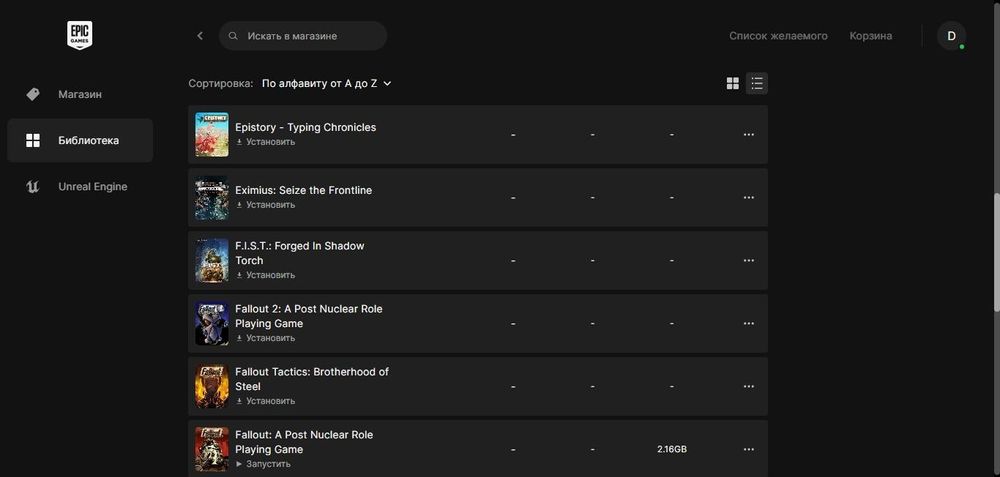This screenshot has width=1000, height=477.
Task: Show options for F.I.S.T.: Forged In Shadow Torch
Action: point(748,261)
